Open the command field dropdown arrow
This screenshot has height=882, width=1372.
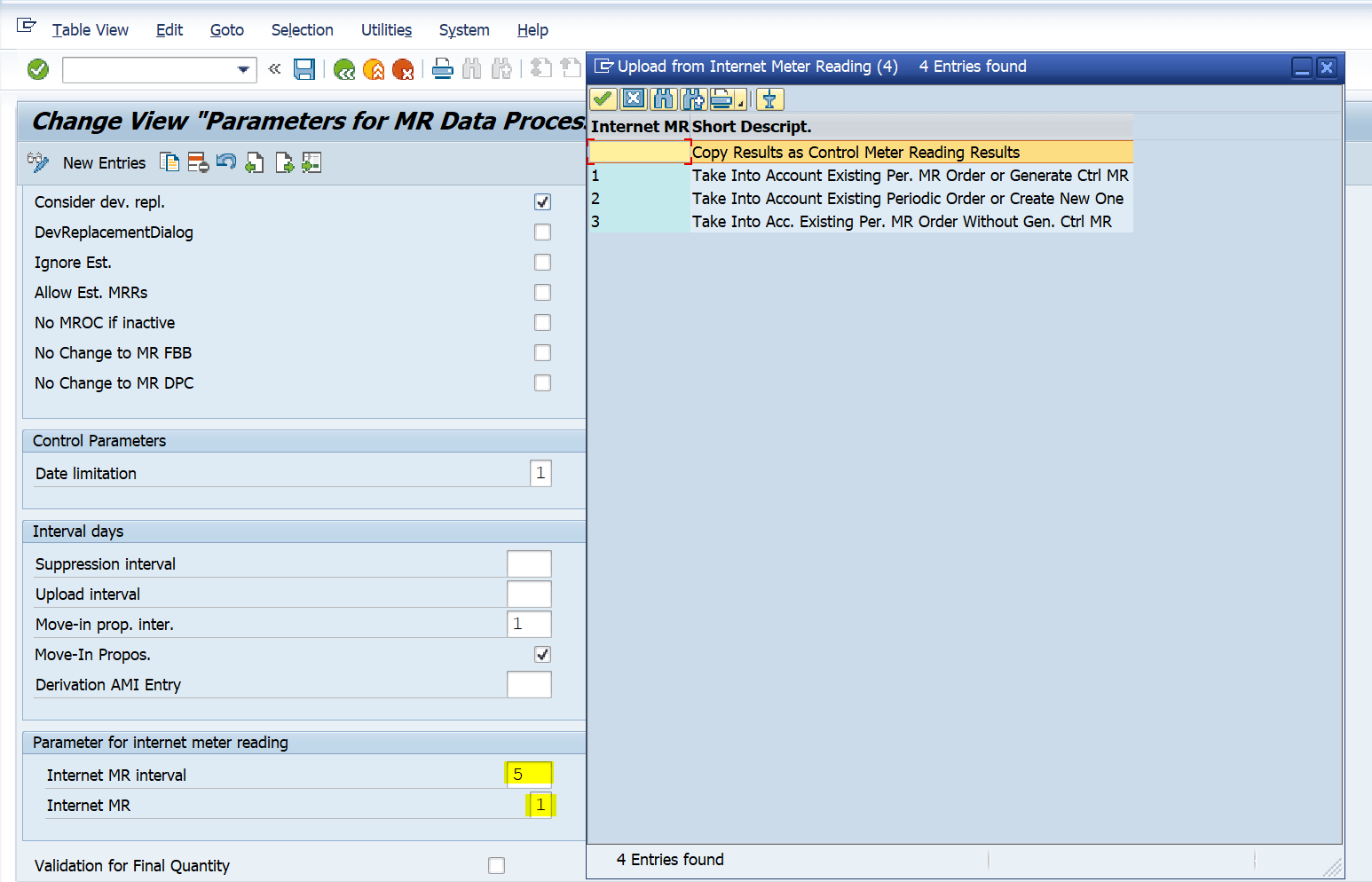243,69
